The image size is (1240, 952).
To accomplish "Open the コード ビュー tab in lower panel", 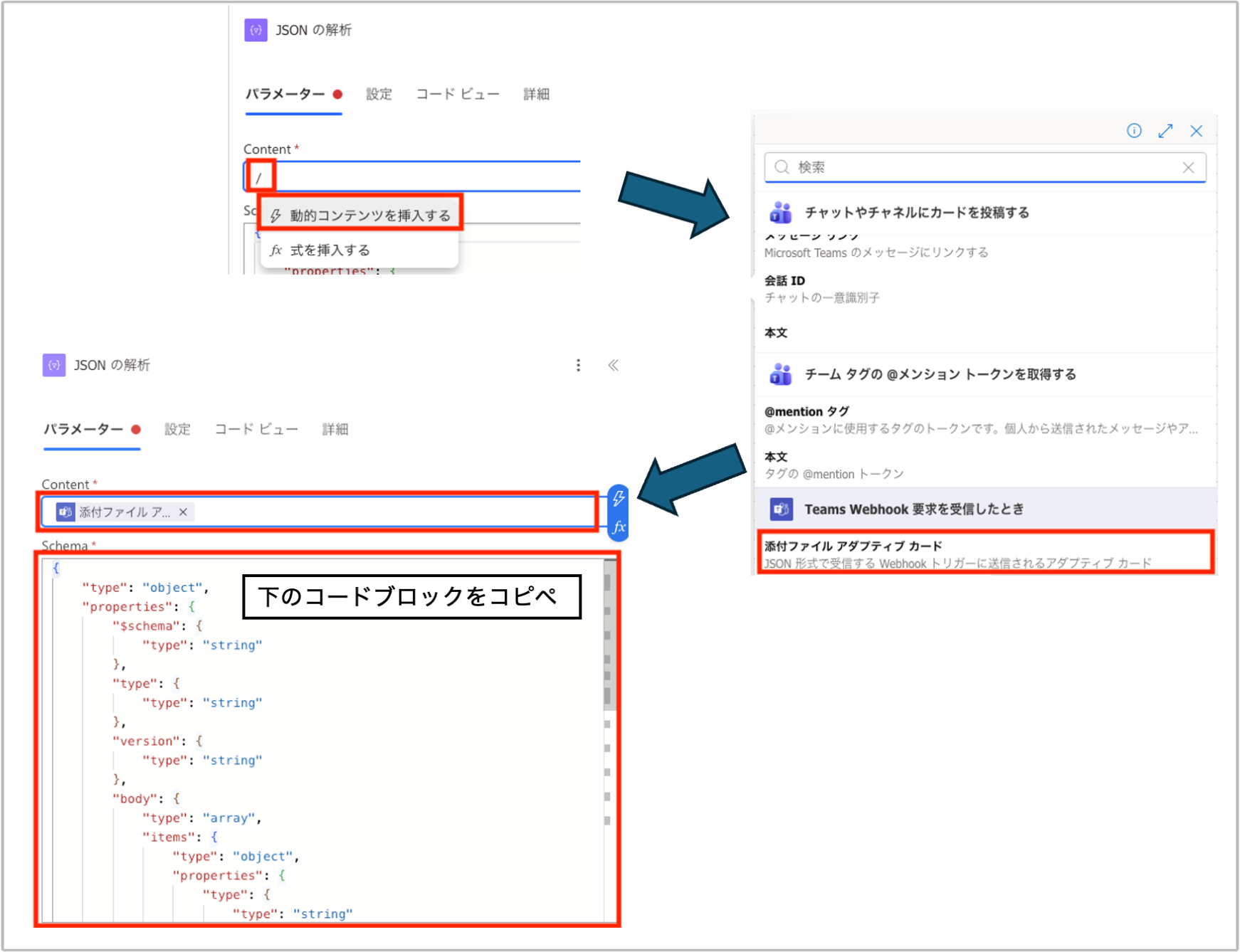I will [256, 429].
